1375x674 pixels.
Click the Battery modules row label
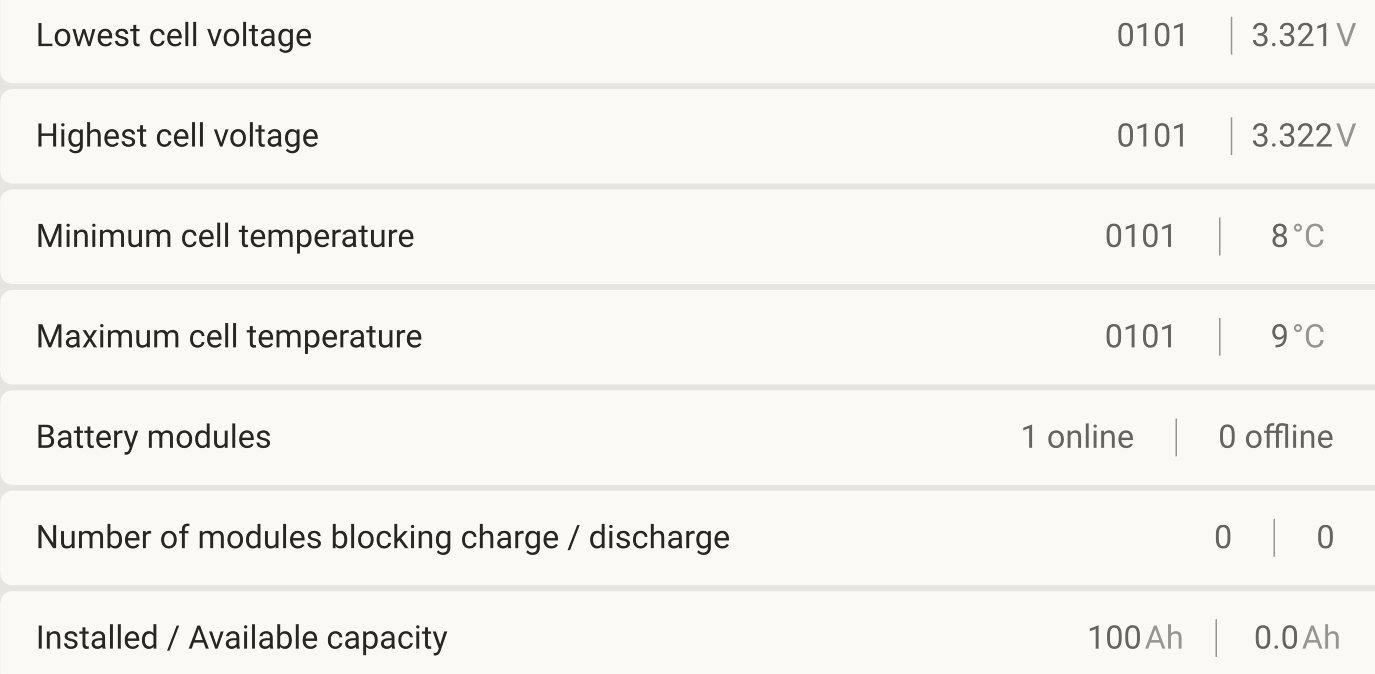(x=153, y=437)
